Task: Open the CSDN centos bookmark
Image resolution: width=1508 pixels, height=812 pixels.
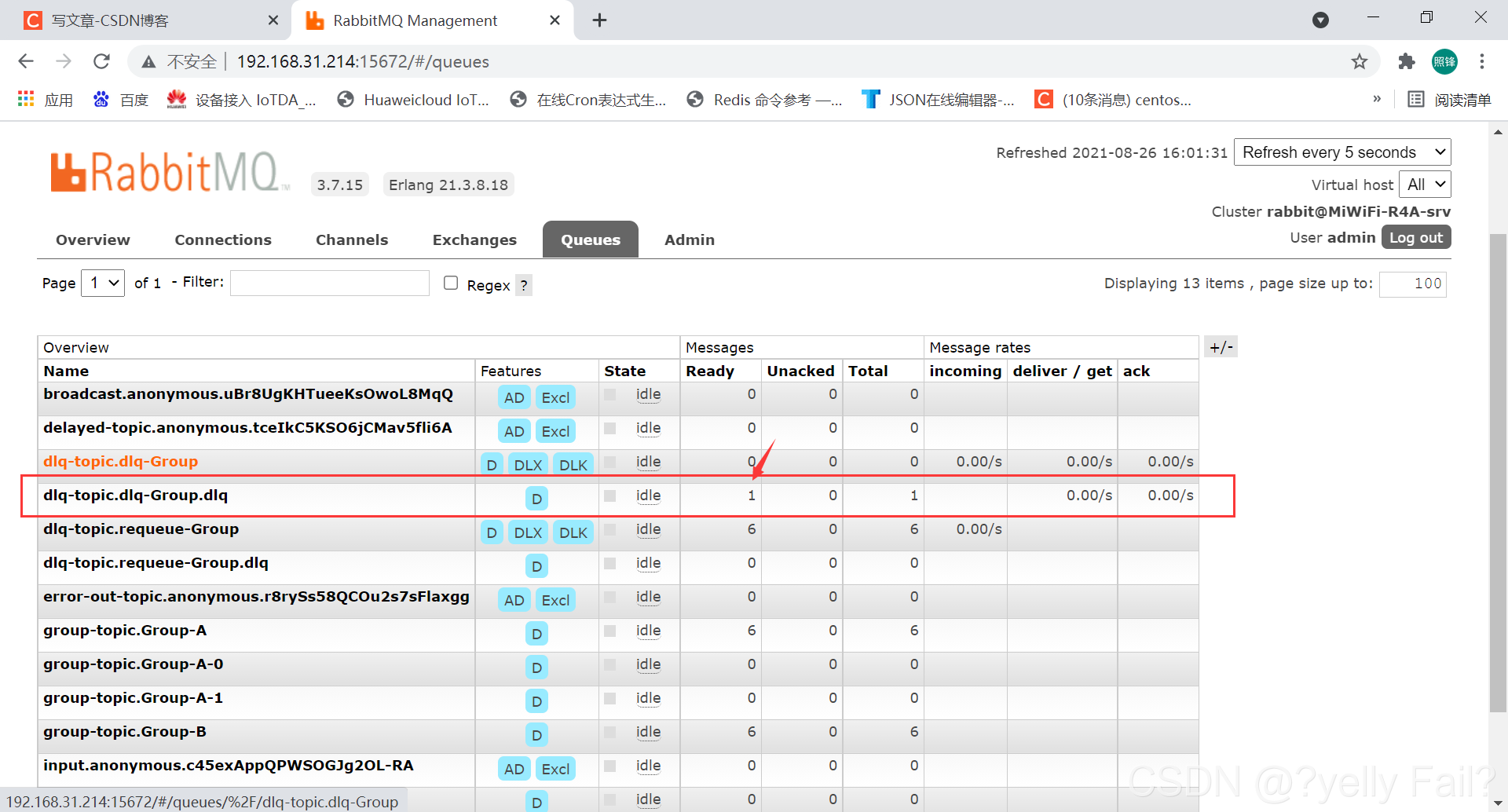Action: pos(1113,100)
